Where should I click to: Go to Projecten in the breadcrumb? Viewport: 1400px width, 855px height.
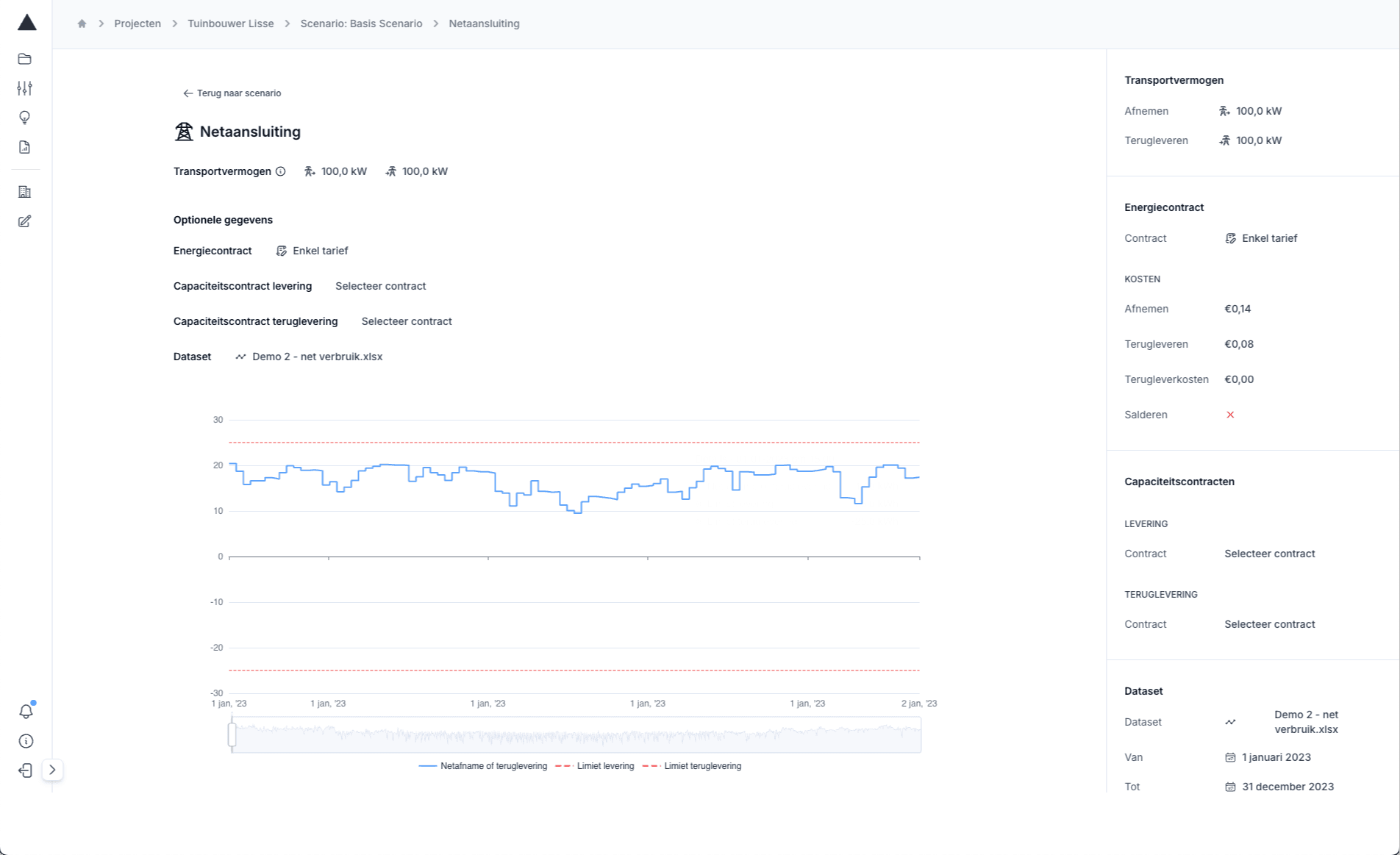tap(137, 24)
